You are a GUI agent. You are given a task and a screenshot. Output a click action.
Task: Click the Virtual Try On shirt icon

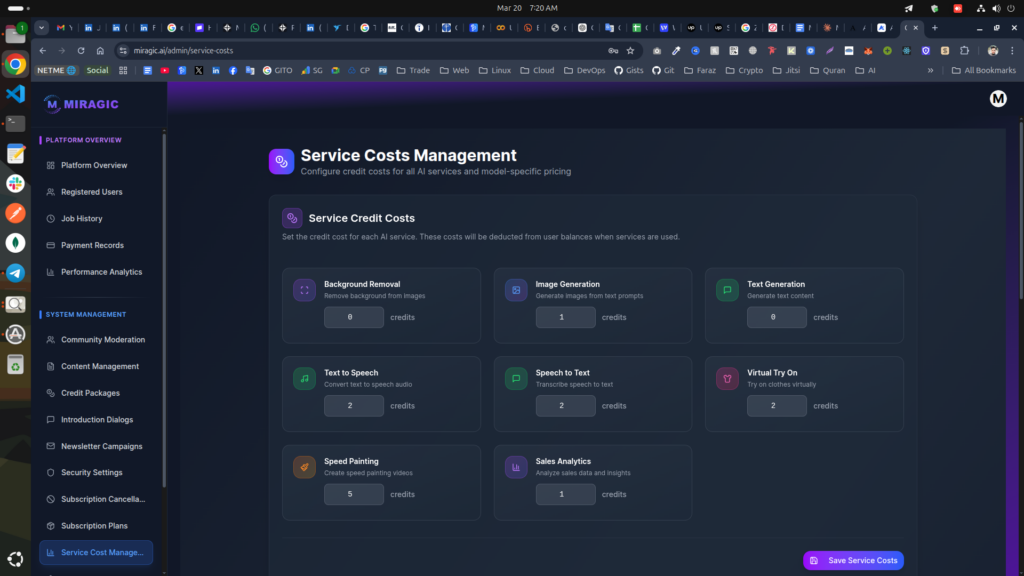point(727,379)
